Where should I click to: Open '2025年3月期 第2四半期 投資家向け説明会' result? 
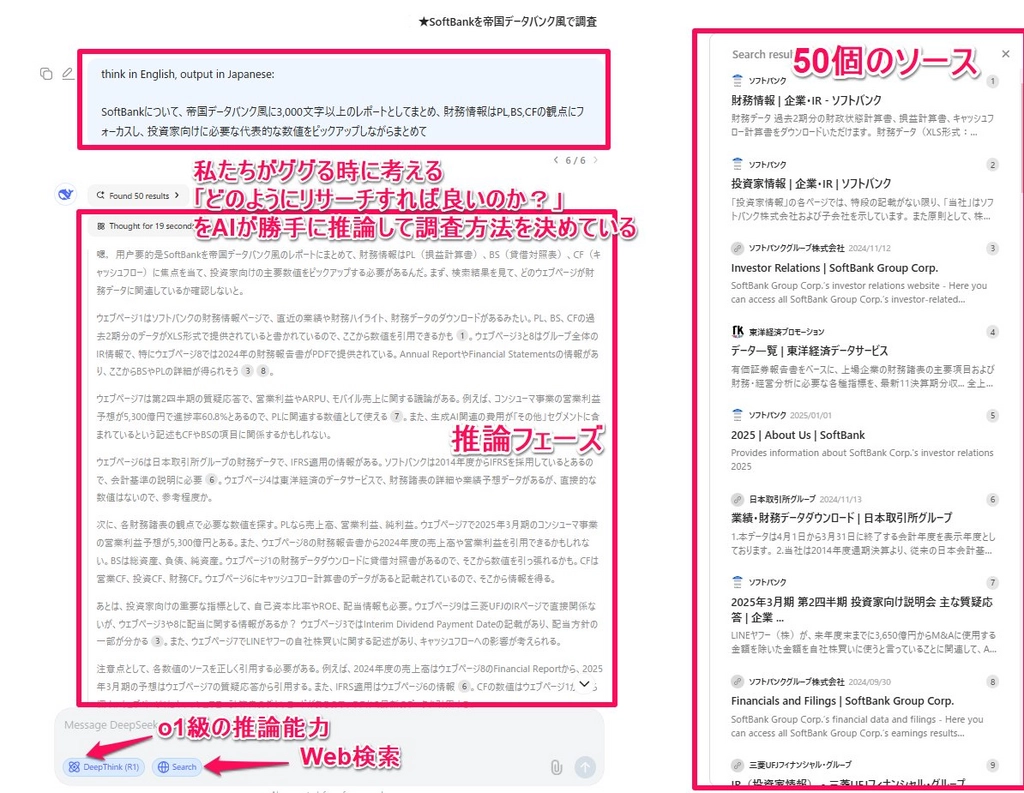[861, 609]
